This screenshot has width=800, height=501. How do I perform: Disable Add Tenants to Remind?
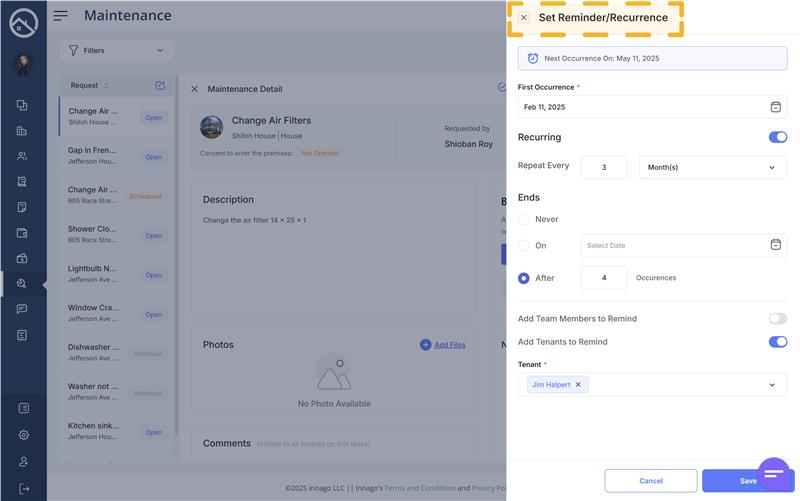(x=777, y=342)
